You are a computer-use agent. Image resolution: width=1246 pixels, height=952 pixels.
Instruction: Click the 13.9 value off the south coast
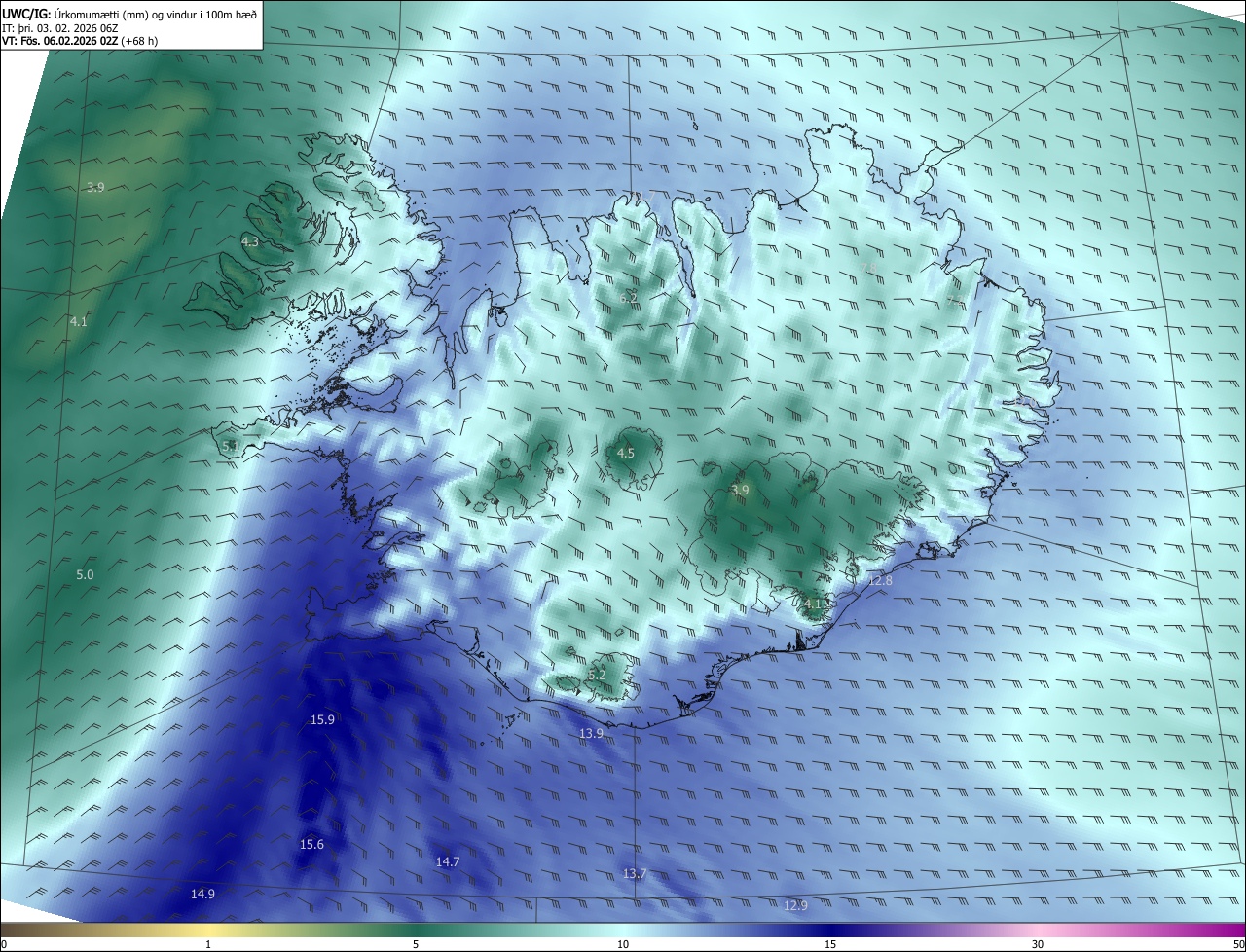click(x=592, y=733)
